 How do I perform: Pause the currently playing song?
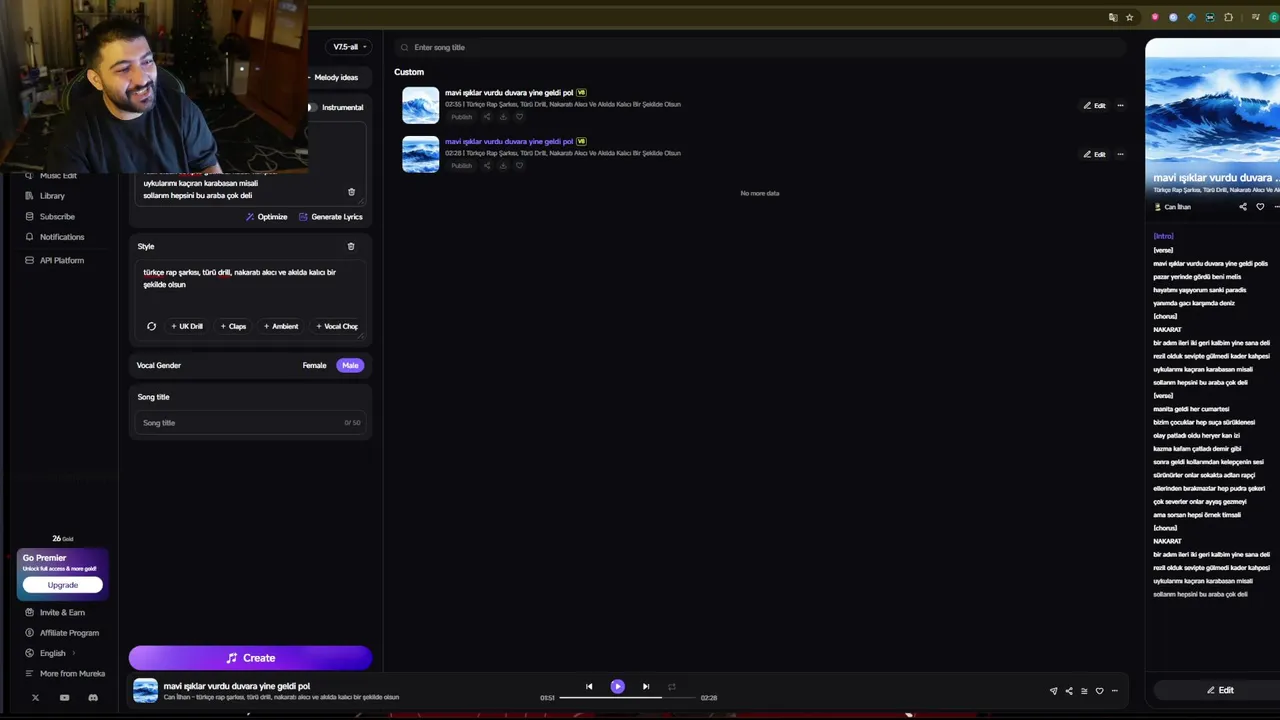617,686
